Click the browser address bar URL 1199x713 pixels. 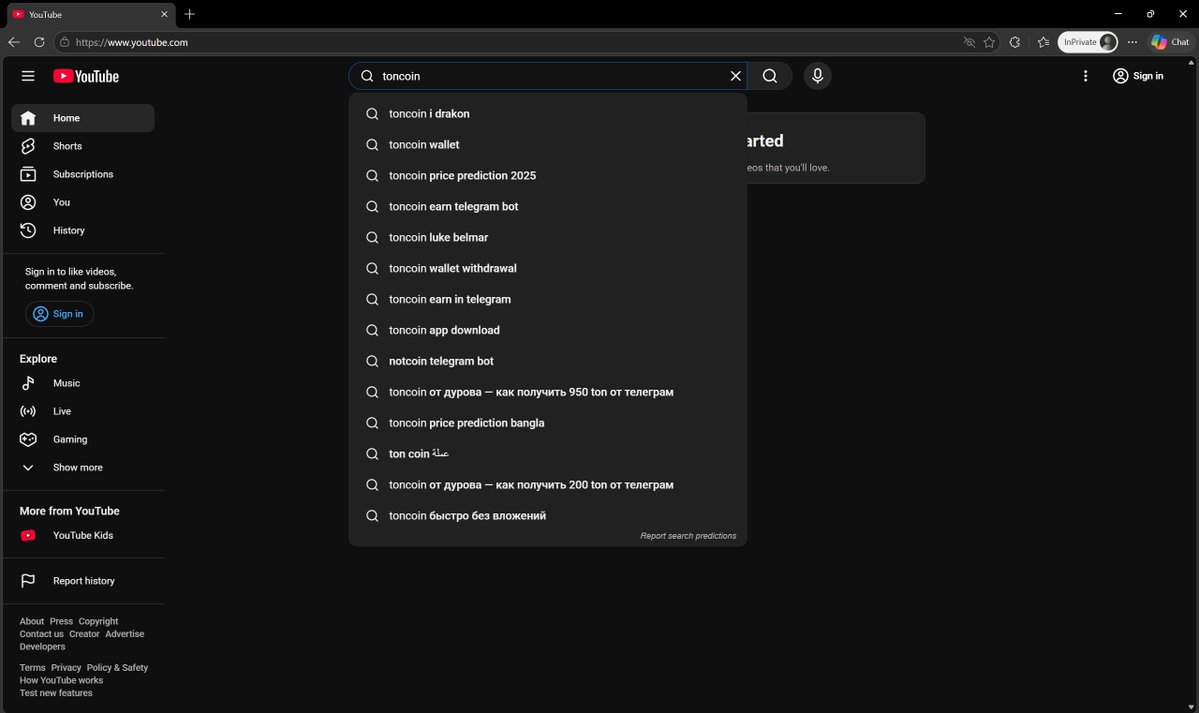point(132,42)
